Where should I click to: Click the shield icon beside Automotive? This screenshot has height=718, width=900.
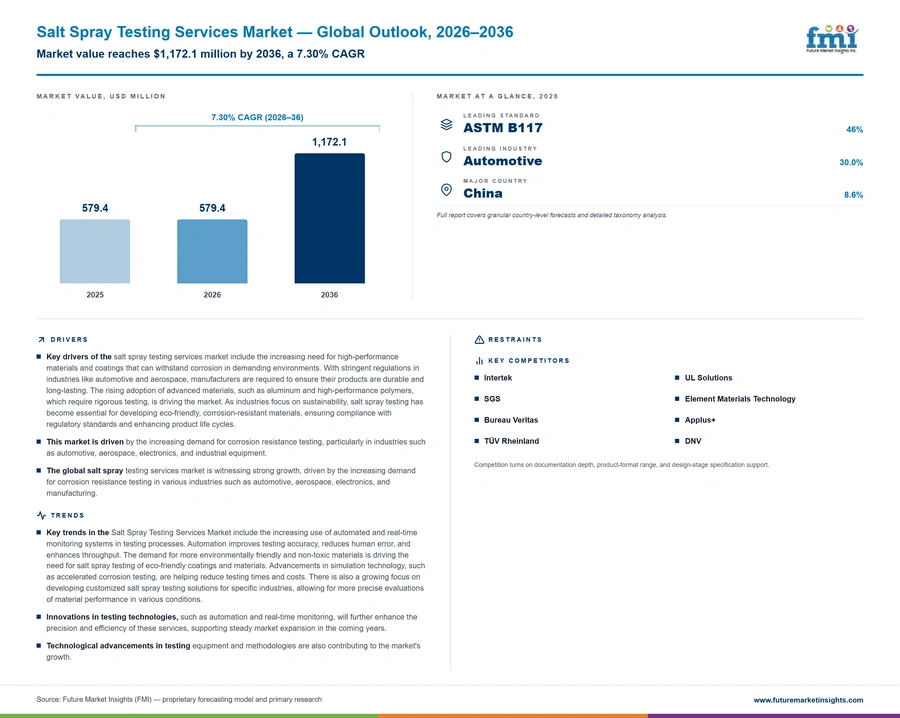[446, 157]
